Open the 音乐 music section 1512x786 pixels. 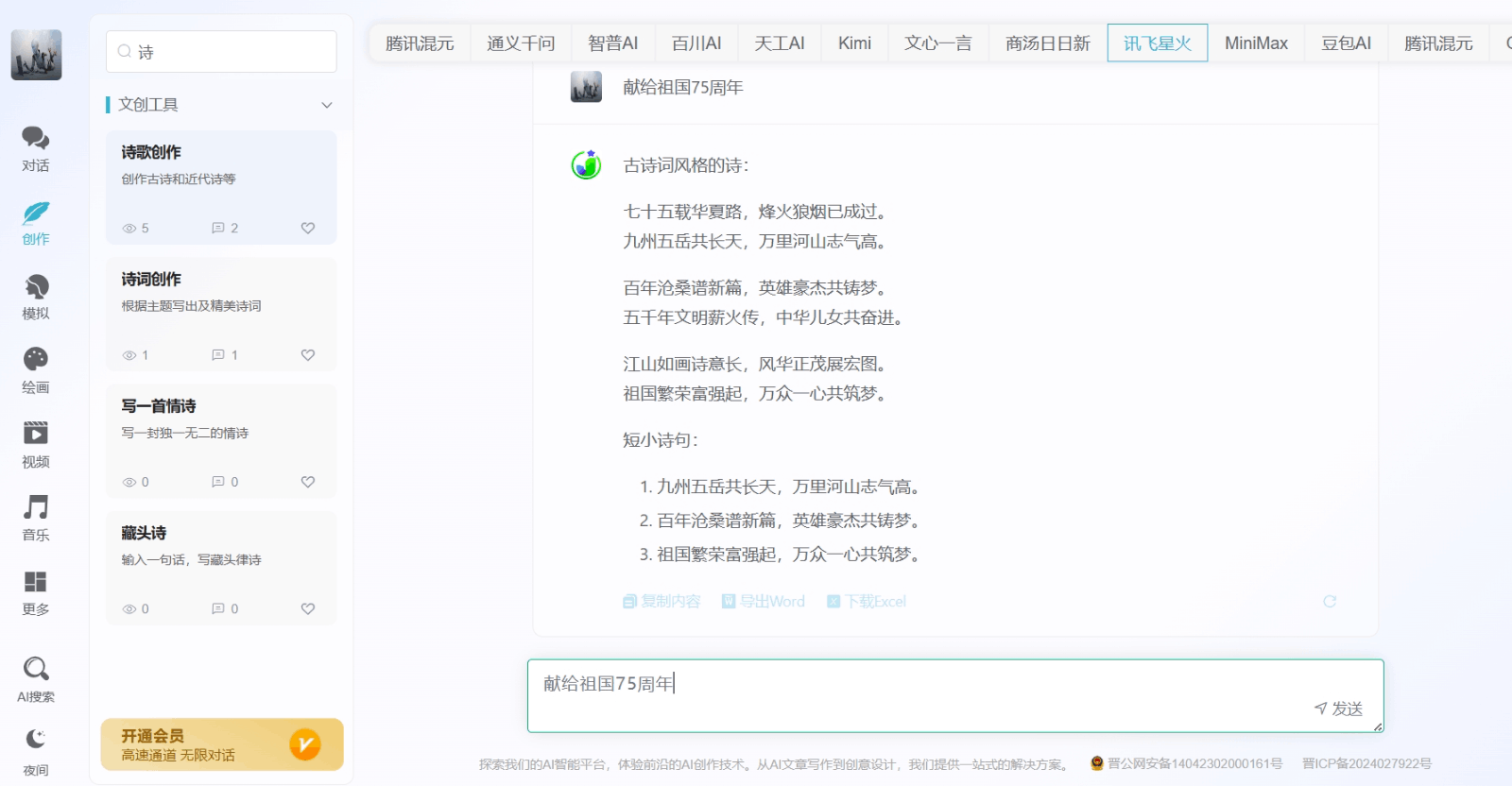coord(36,518)
